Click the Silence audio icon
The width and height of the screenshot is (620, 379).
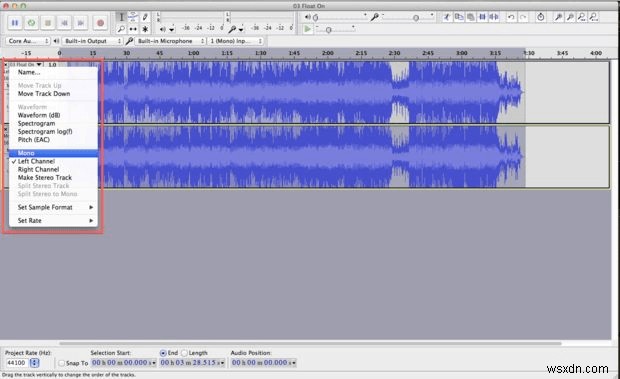point(494,17)
